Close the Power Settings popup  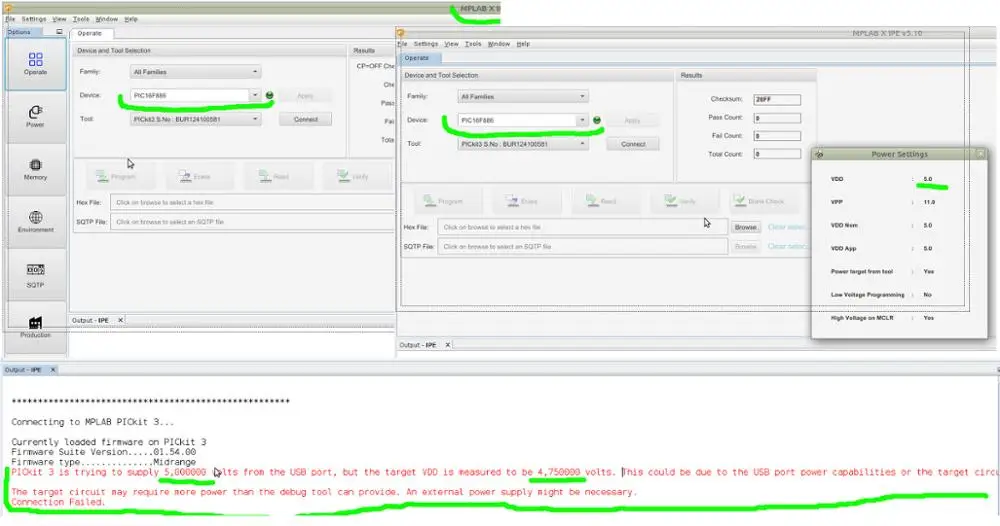click(x=981, y=154)
